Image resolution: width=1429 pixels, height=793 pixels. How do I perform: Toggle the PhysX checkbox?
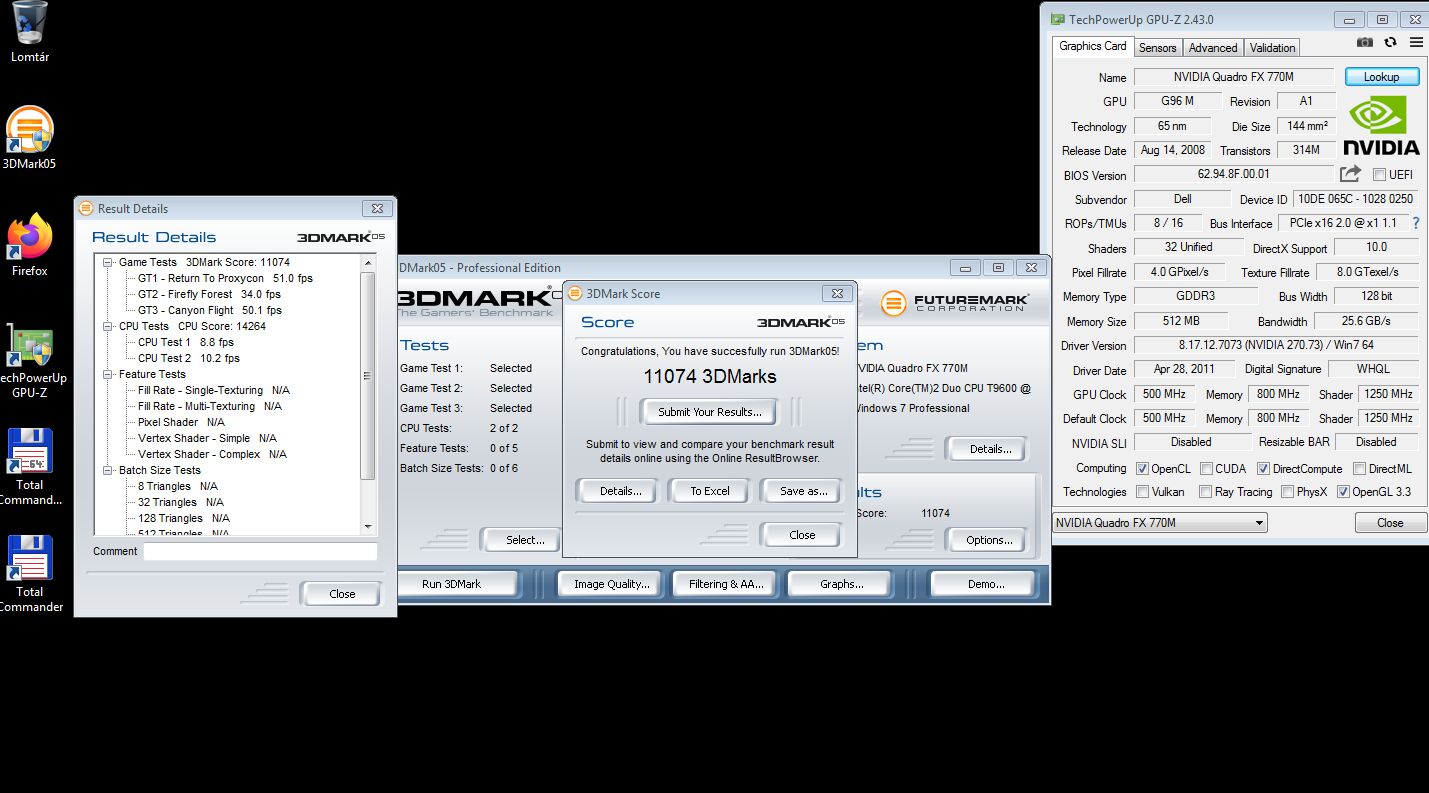point(1287,492)
